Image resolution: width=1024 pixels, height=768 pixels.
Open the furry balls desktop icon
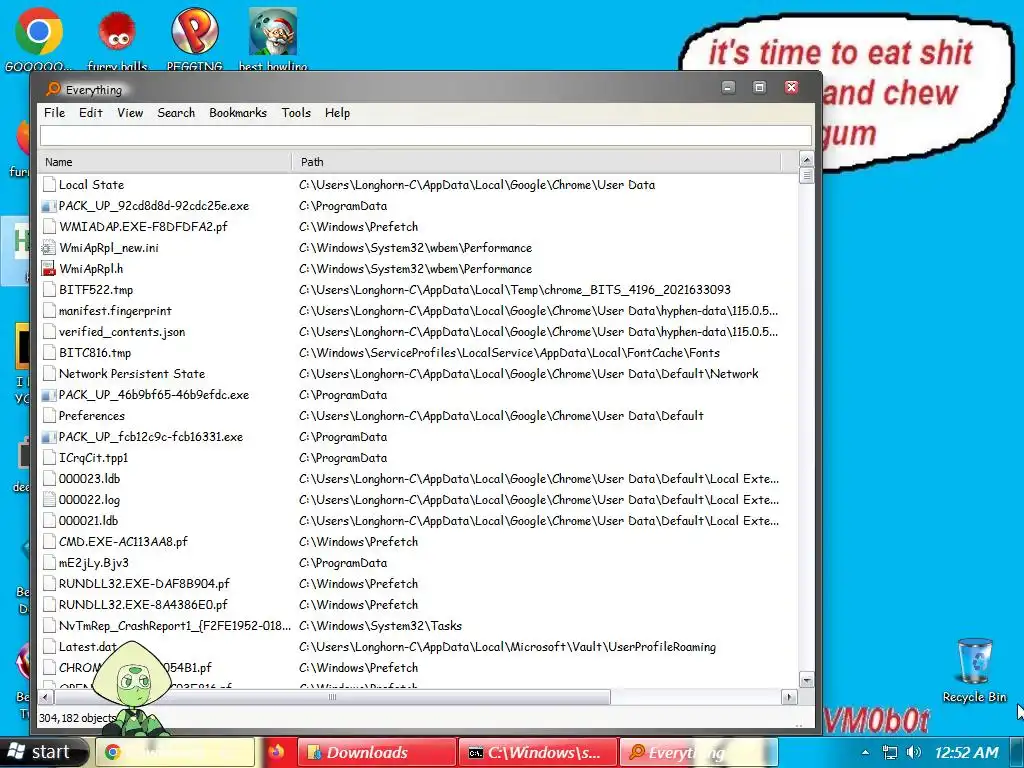(x=117, y=31)
